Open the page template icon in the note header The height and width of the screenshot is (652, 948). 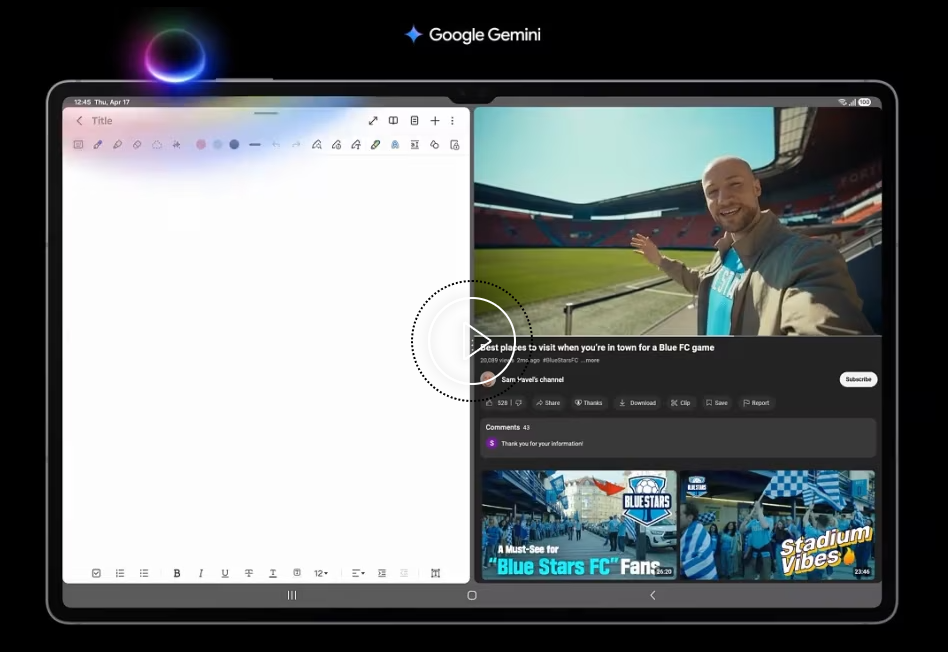[x=414, y=121]
